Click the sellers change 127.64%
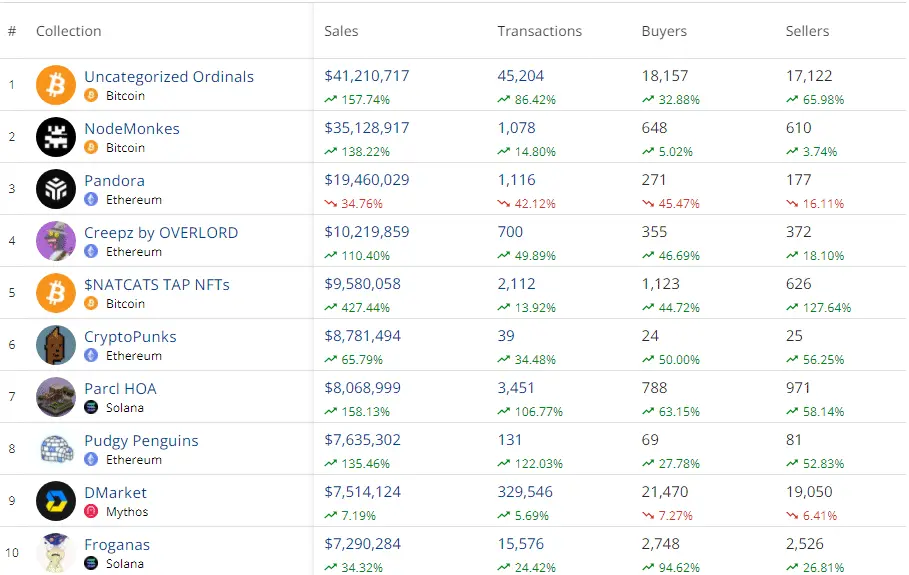The image size is (909, 575). tap(827, 308)
